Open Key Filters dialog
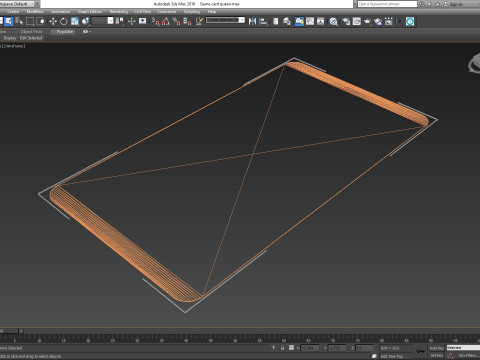This screenshot has width=480, height=360. [468, 356]
